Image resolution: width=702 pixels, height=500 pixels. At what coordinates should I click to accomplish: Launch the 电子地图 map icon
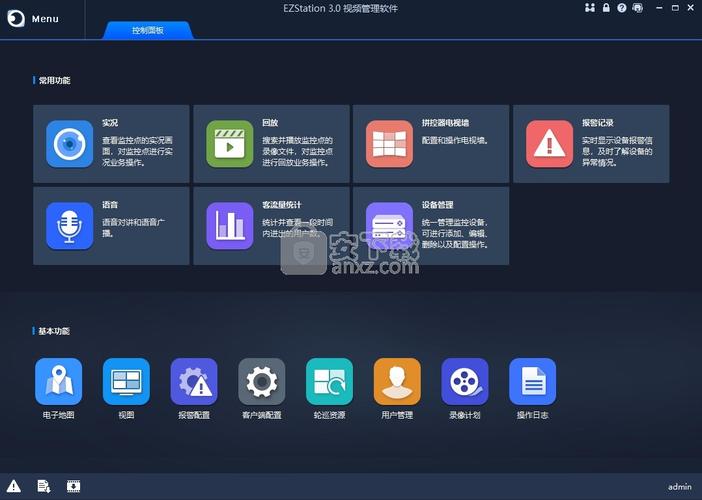click(x=59, y=381)
